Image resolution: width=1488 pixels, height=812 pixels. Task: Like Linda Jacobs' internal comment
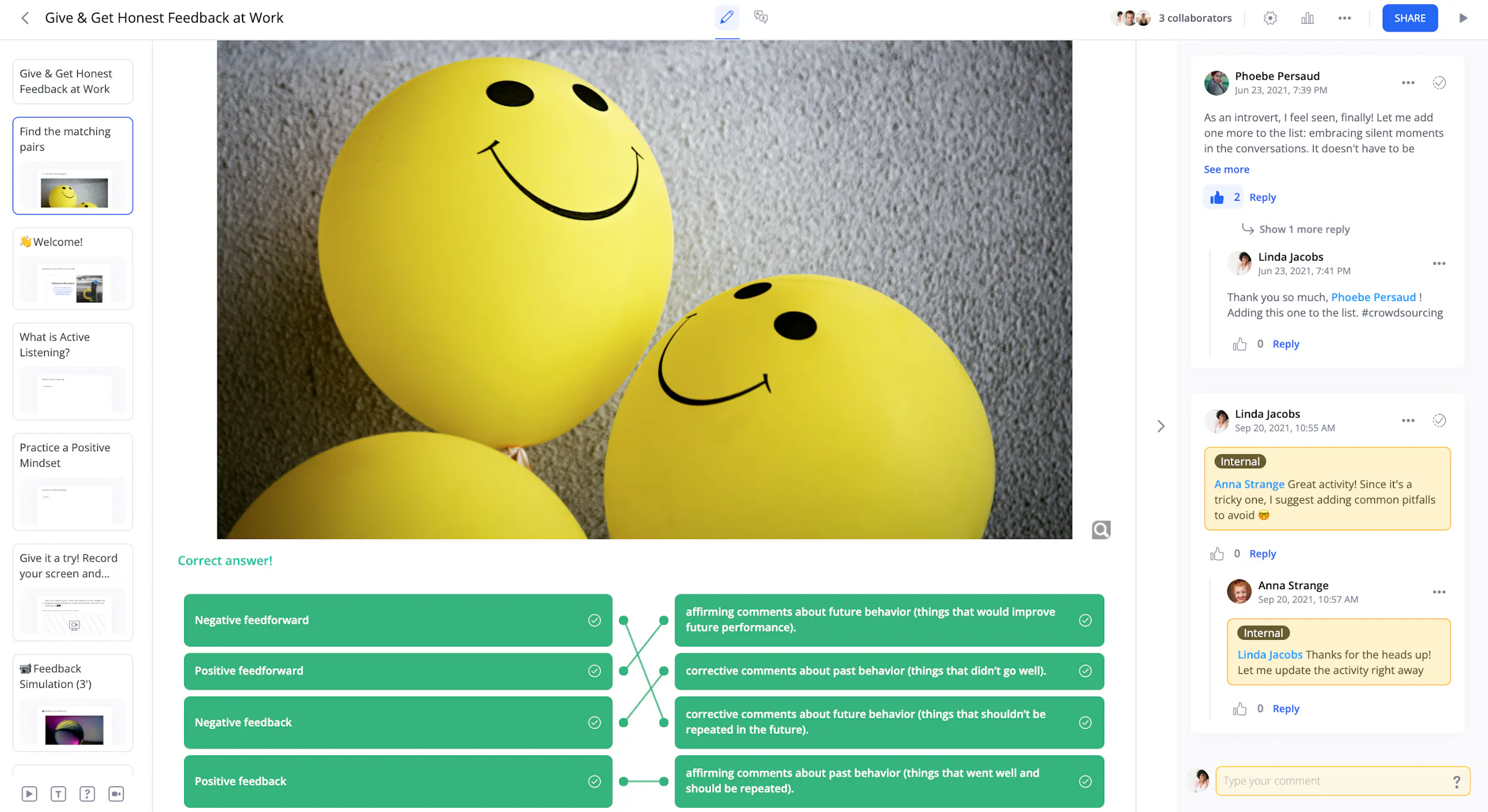pyautogui.click(x=1217, y=554)
